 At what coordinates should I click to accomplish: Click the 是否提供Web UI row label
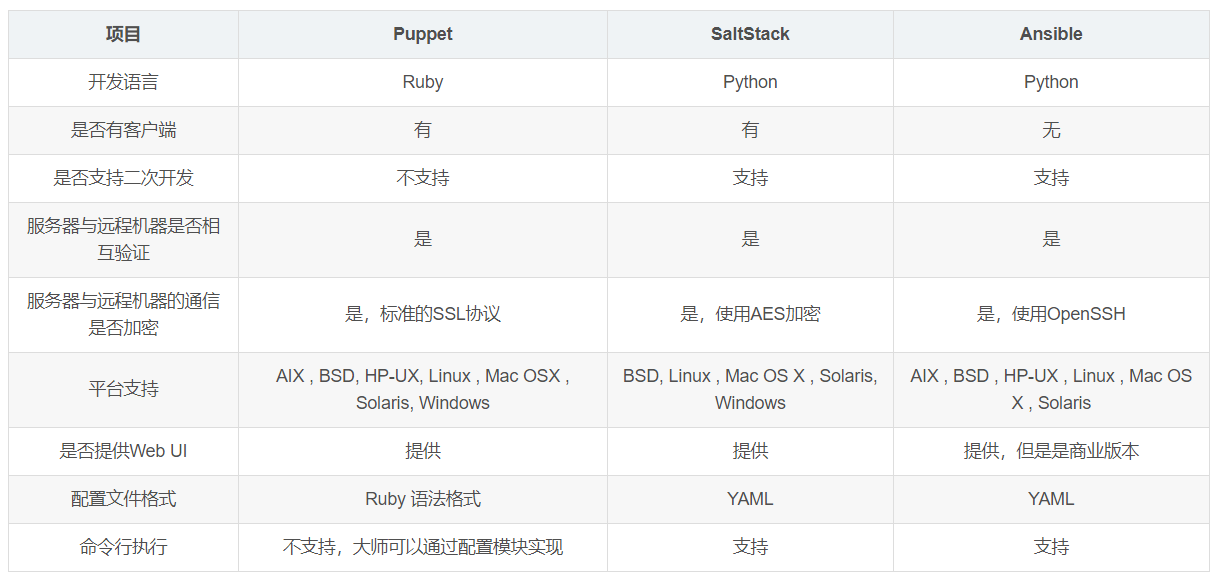pyautogui.click(x=123, y=451)
